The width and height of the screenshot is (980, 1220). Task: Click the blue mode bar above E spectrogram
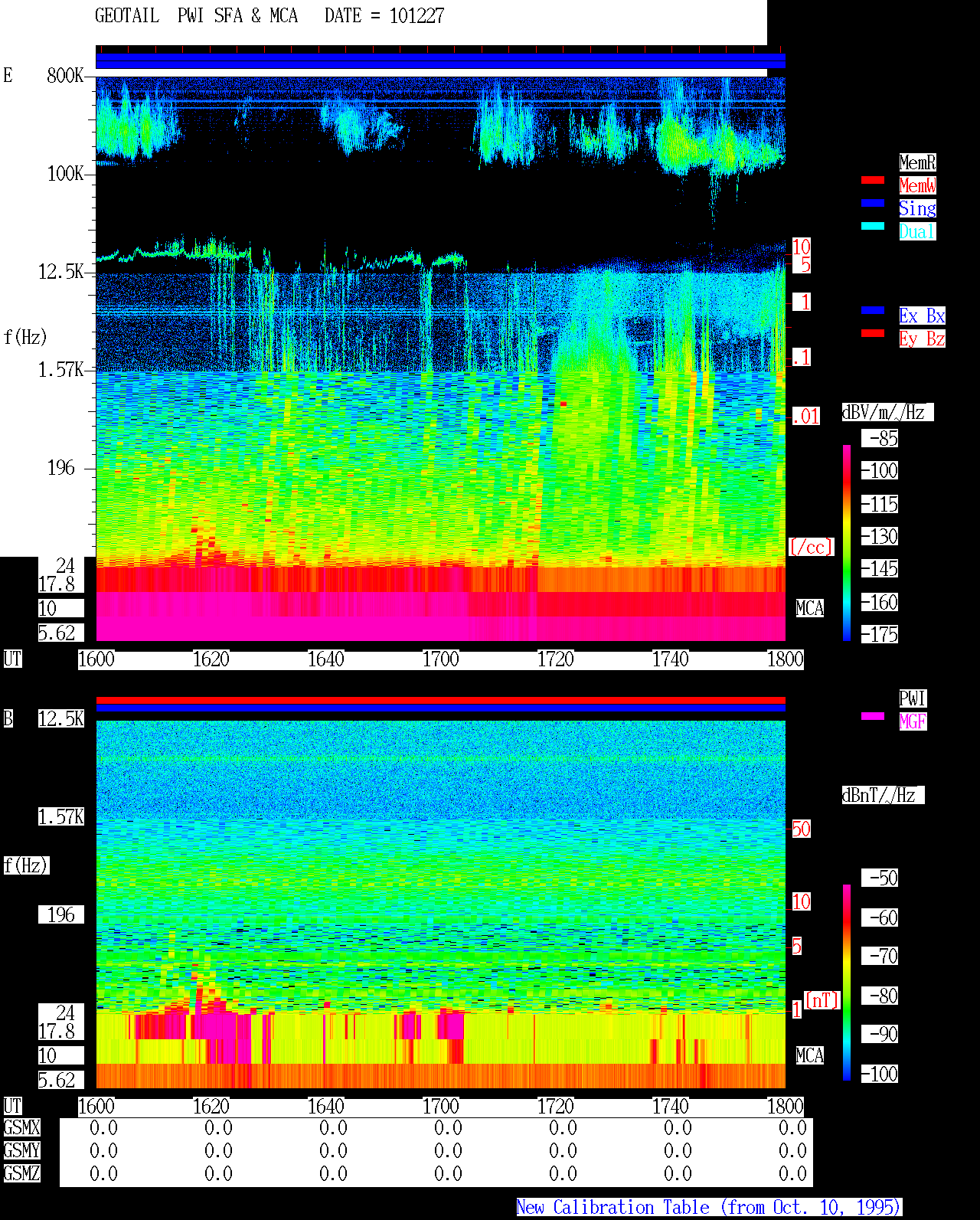point(440,61)
